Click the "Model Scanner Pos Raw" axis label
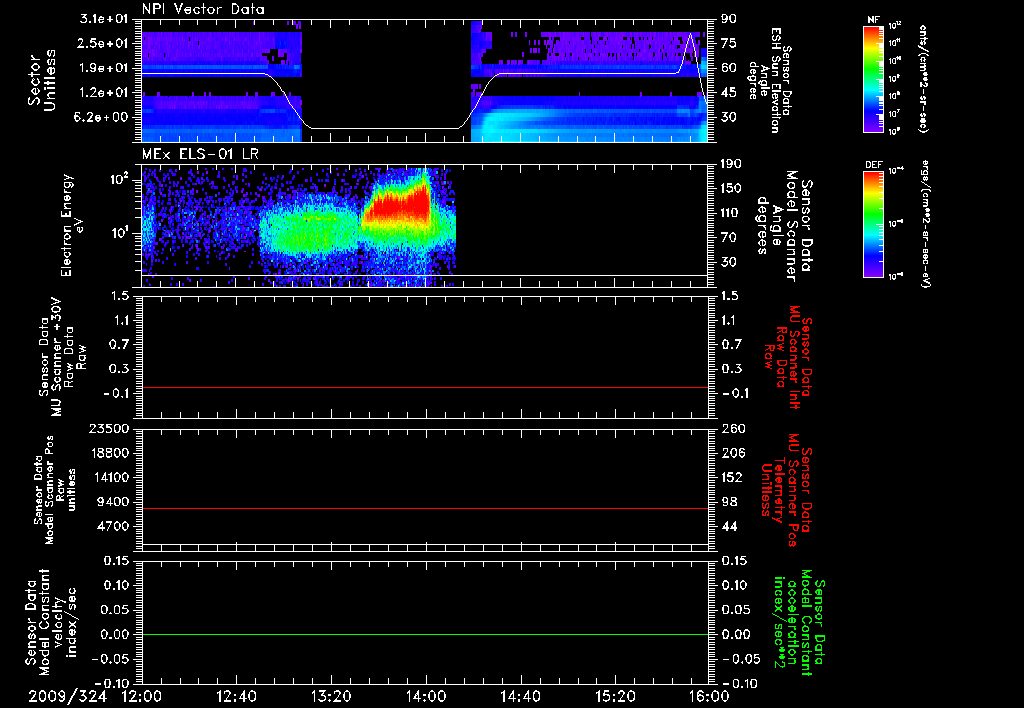Screen dimensions: 1024x708 54,490
